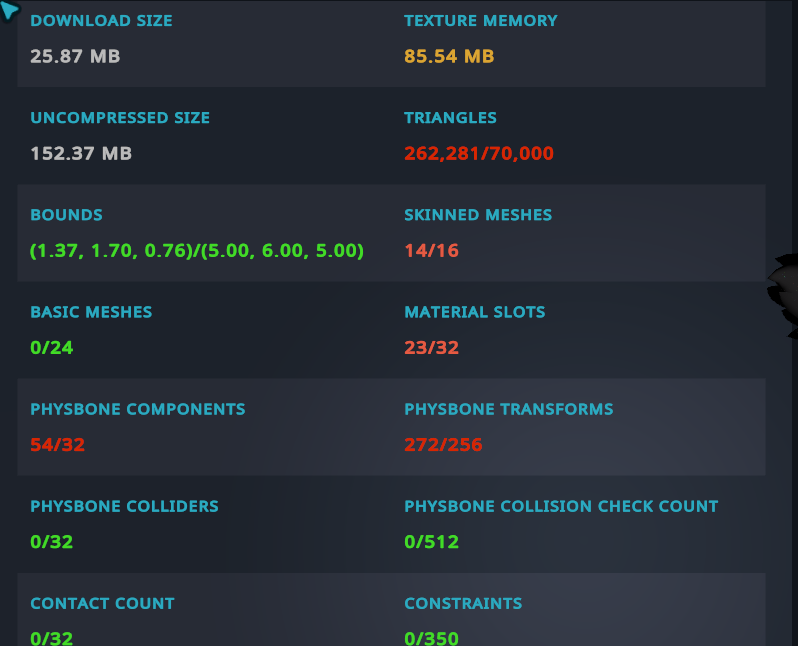This screenshot has height=646, width=798.
Task: Click the UNCOMPRESSED SIZE label
Action: (x=120, y=118)
